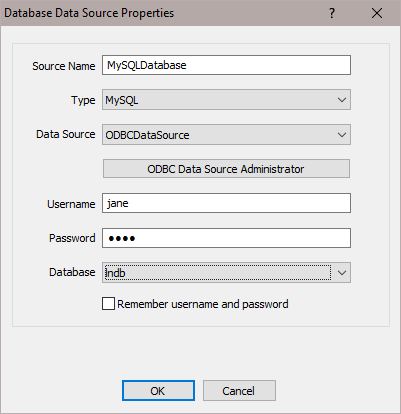
Task: Expand the Database dropdown showing indb
Action: click(x=226, y=273)
